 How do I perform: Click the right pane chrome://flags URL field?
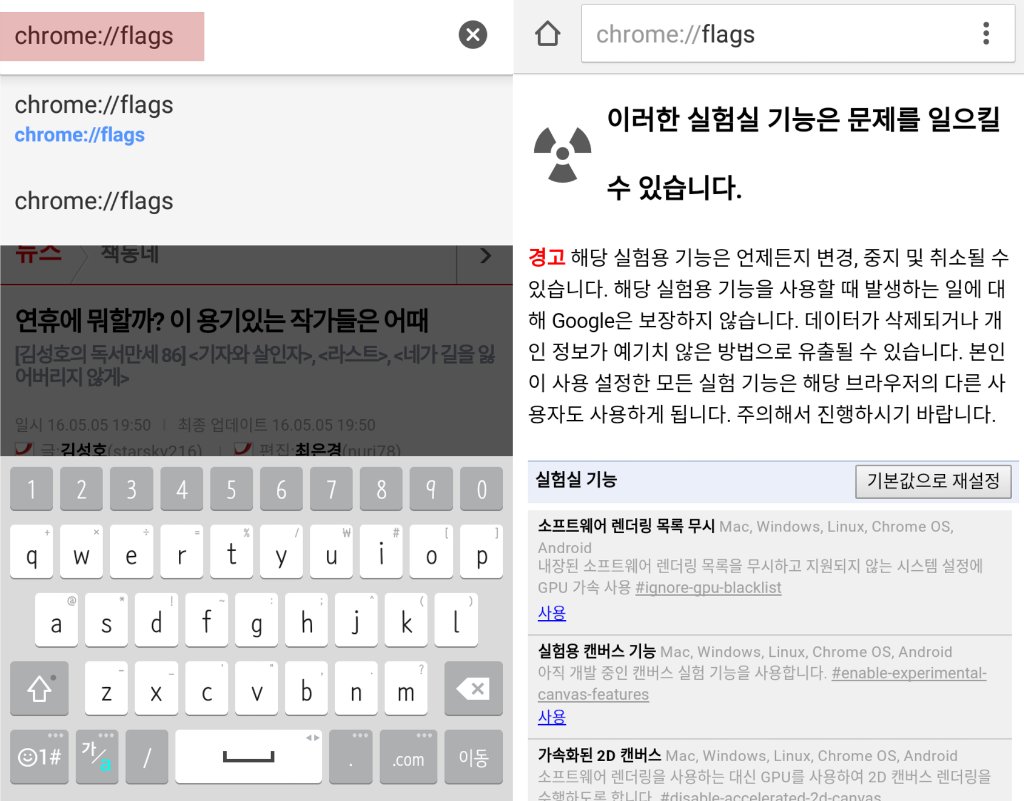pyautogui.click(x=777, y=34)
